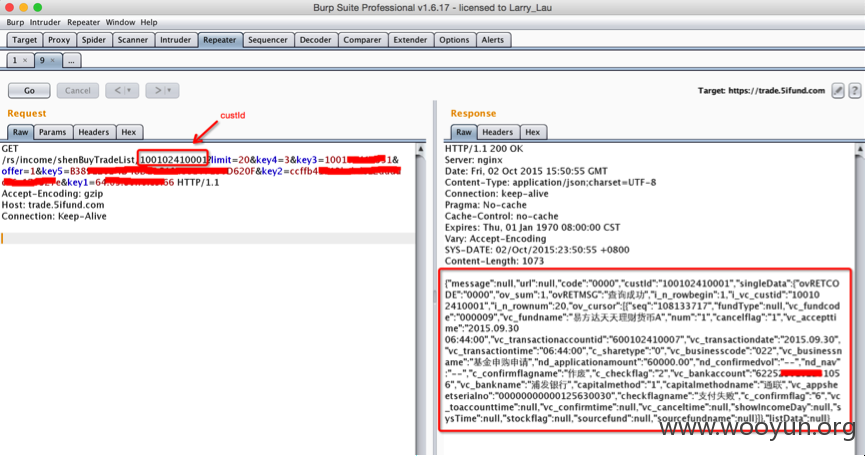Click the Accept-Encoding: gzip request line
The height and width of the screenshot is (456, 865).
tap(52, 194)
